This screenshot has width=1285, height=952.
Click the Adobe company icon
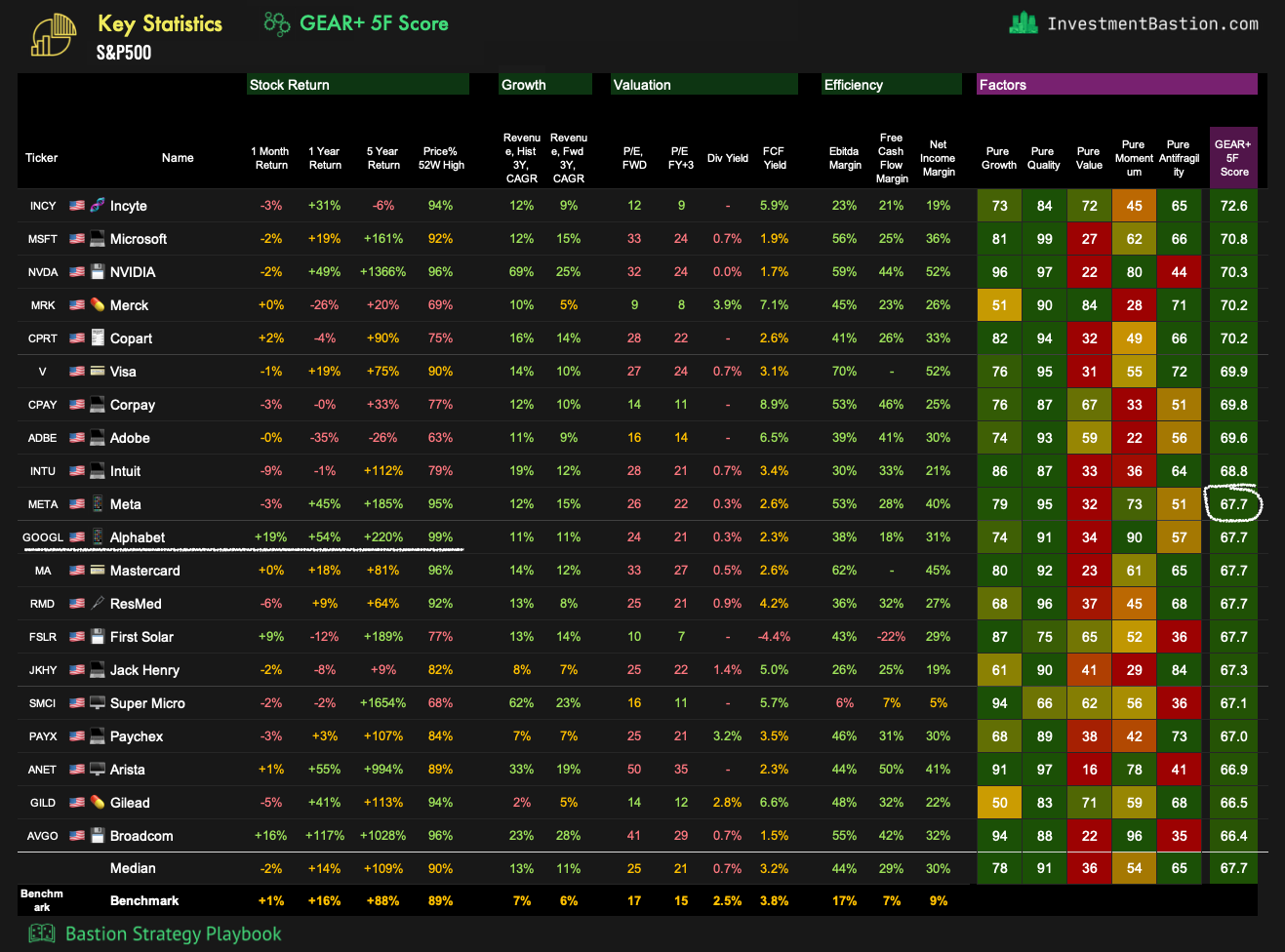coord(98,438)
